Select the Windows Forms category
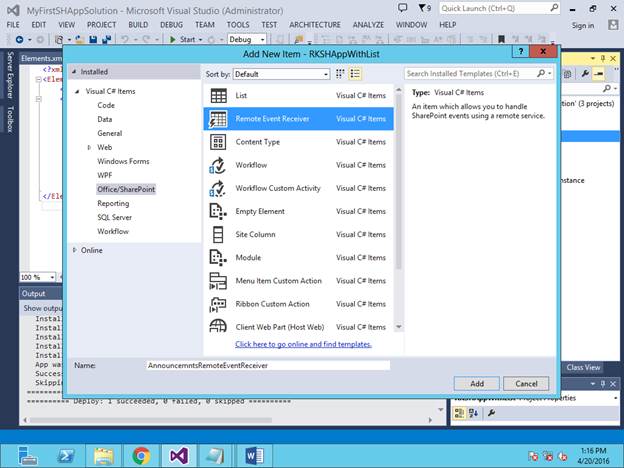Viewport: 624px width, 468px height. click(123, 161)
